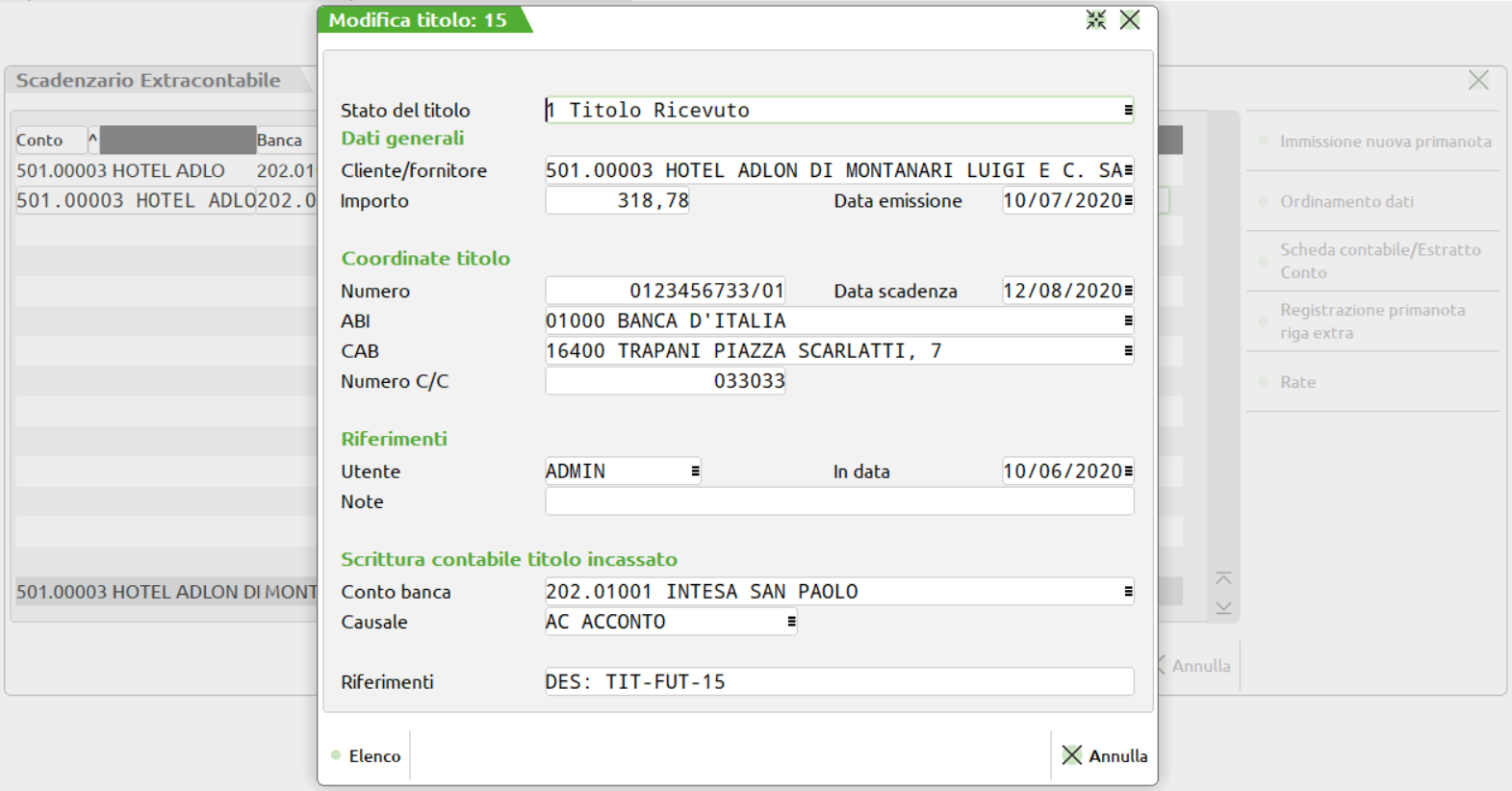Image resolution: width=1512 pixels, height=791 pixels.
Task: Close the Modifica titolo dialog
Action: click(x=1130, y=20)
